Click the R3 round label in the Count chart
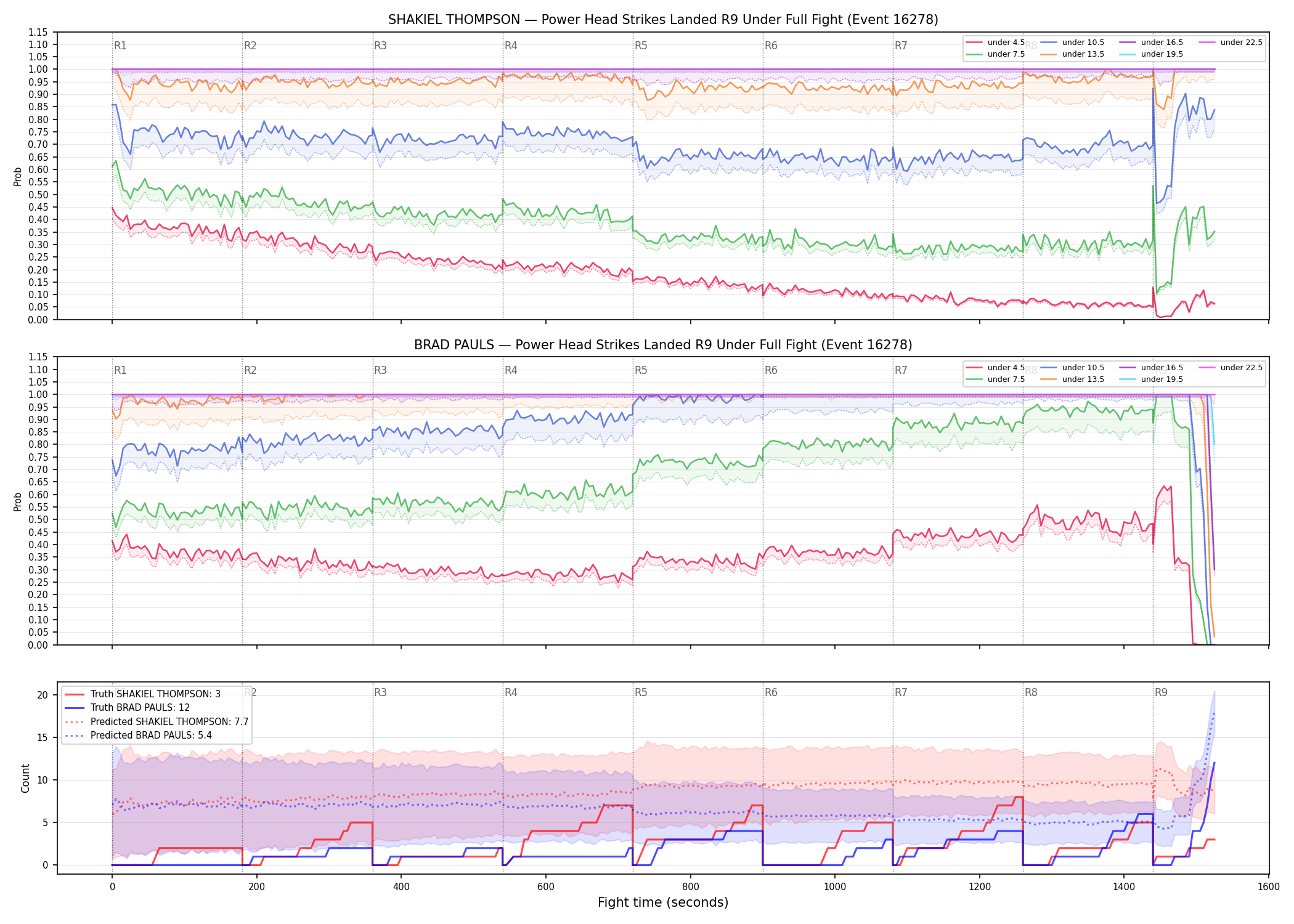This screenshot has height=924, width=1294. (380, 692)
